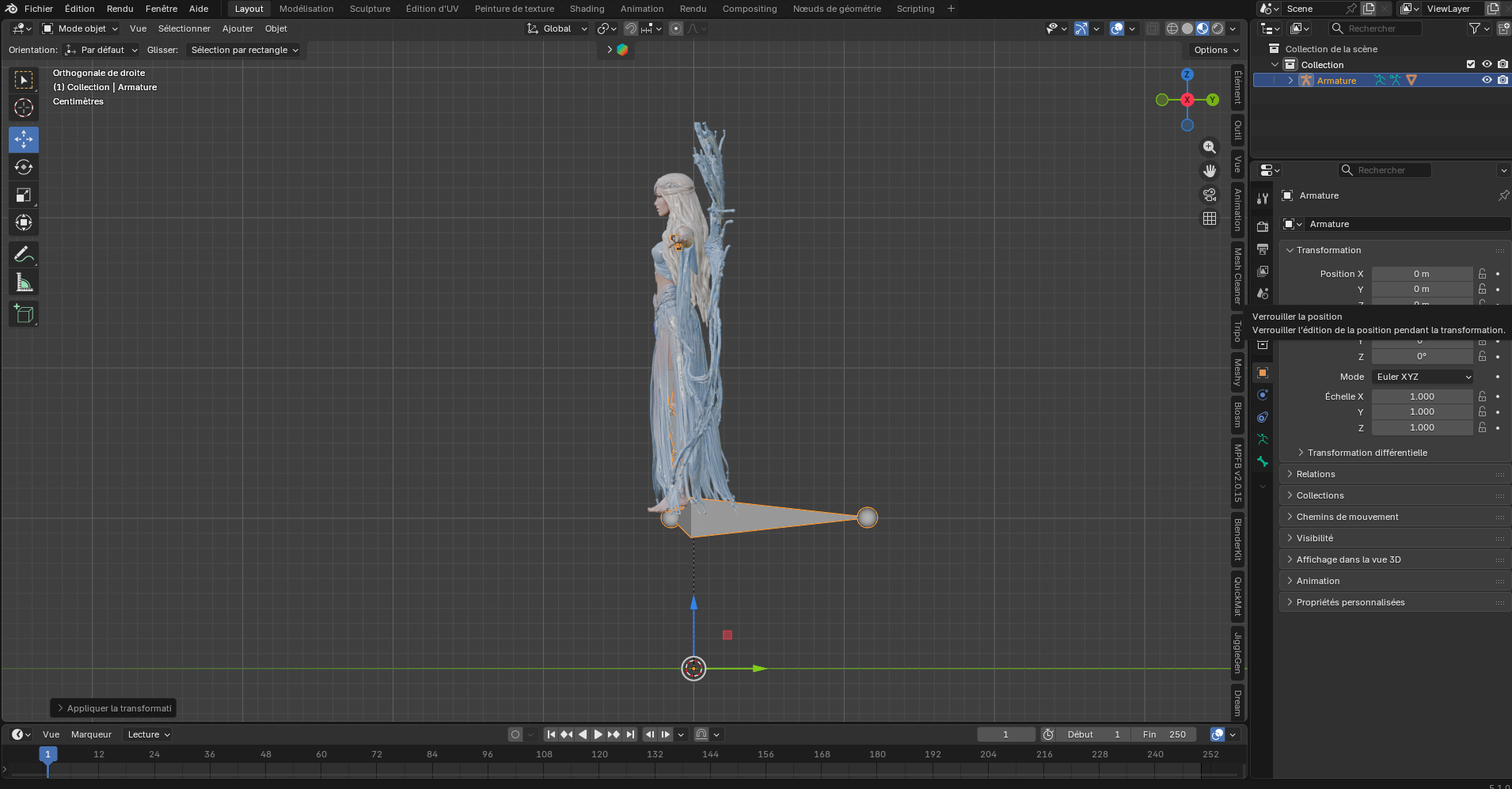
Task: Open the Object Constraints properties tab
Action: tap(1263, 417)
